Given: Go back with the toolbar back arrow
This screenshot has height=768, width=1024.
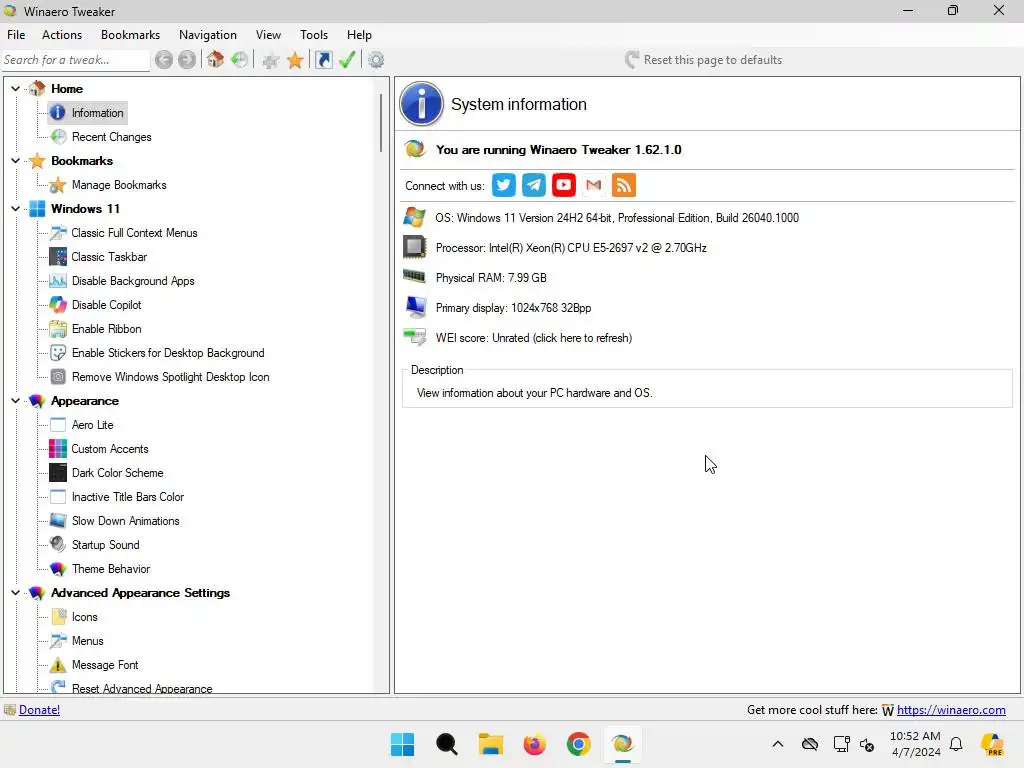Looking at the screenshot, I should [x=163, y=60].
